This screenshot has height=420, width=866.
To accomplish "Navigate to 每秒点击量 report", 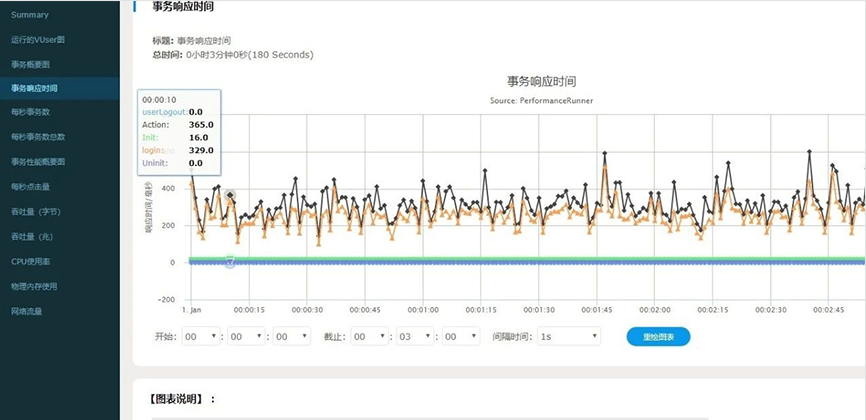I will pyautogui.click(x=31, y=186).
